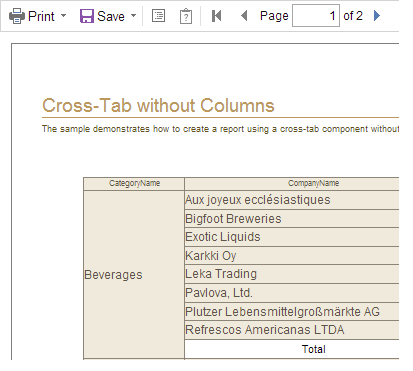This screenshot has width=413, height=371.
Task: Click the 'Cross-Tab without Columns' title
Action: pyautogui.click(x=158, y=105)
